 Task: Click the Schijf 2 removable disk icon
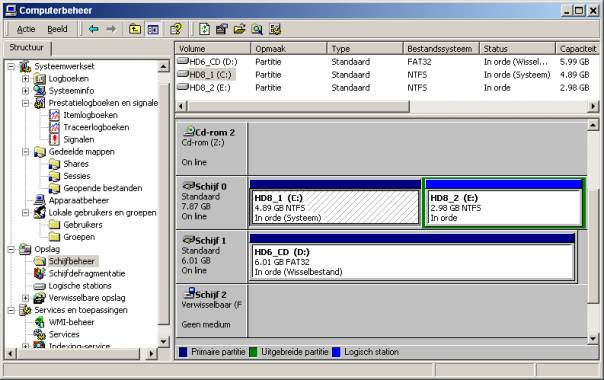click(189, 293)
